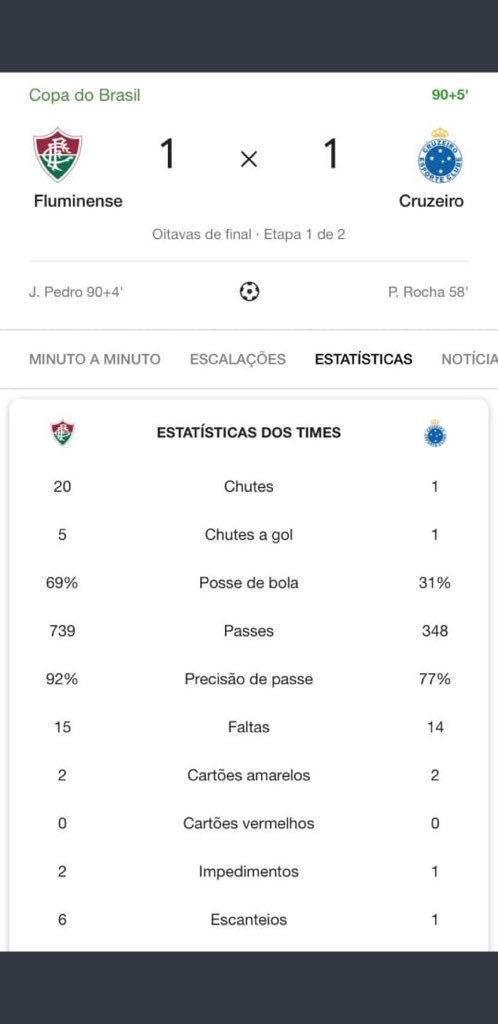Click the soccer ball goals icon
Image resolution: width=498 pixels, height=1024 pixels.
coord(249,291)
